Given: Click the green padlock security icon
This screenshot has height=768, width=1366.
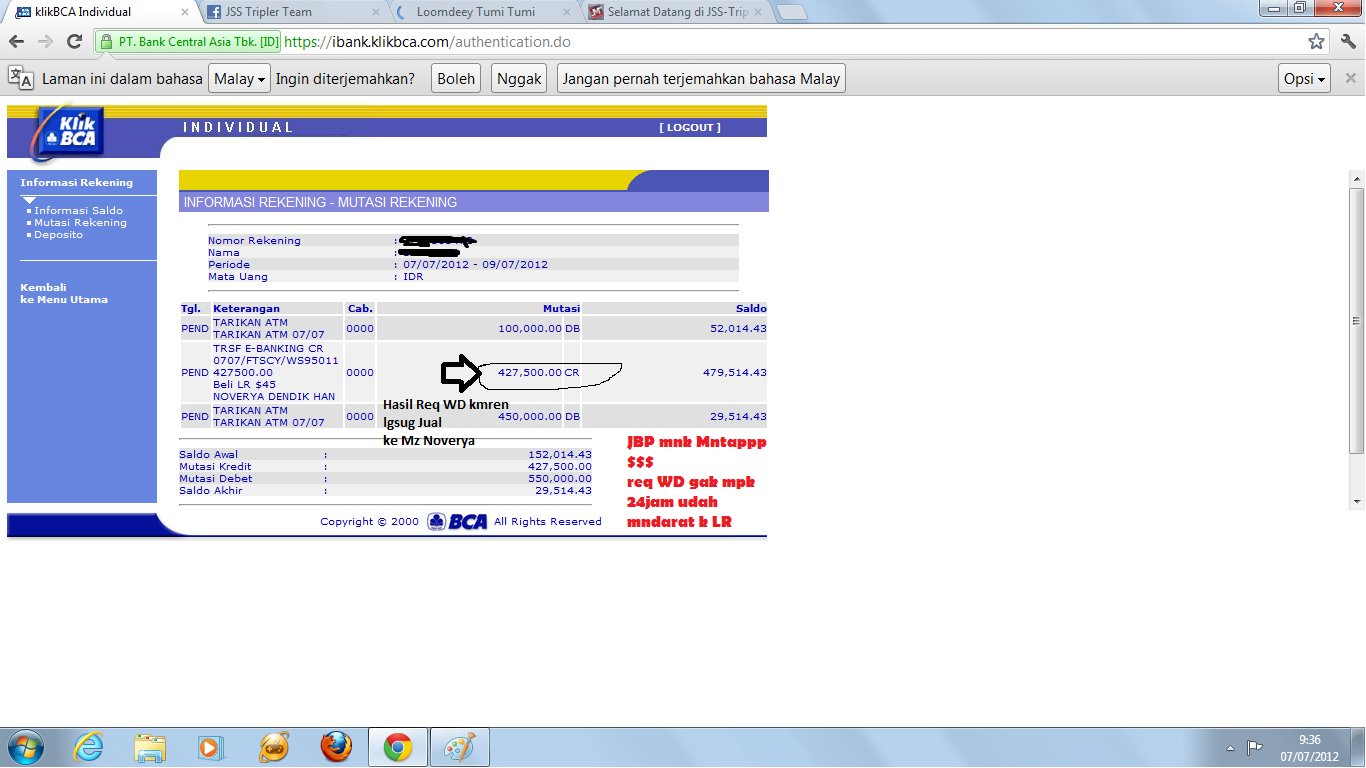Looking at the screenshot, I should (106, 43).
